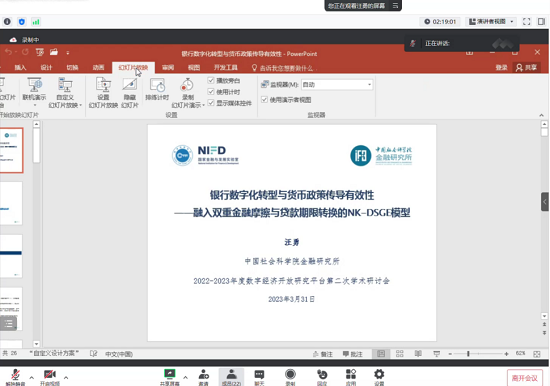
Task: Open the Animations (动画) ribbon tab
Action: click(98, 67)
